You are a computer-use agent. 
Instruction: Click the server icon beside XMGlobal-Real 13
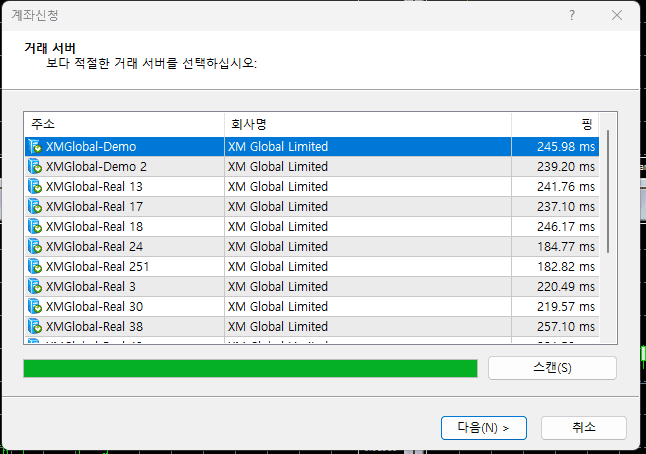click(x=35, y=187)
